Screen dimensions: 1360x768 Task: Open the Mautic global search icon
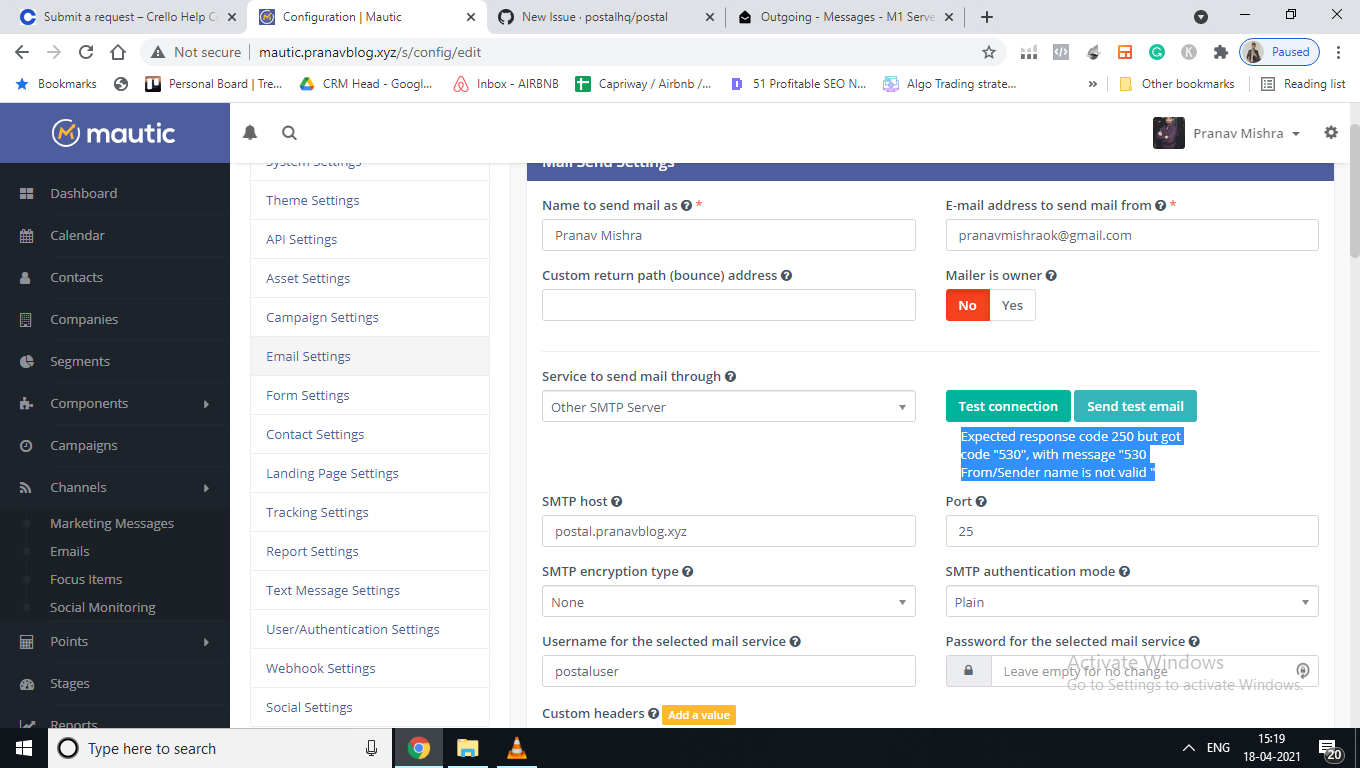tap(289, 132)
